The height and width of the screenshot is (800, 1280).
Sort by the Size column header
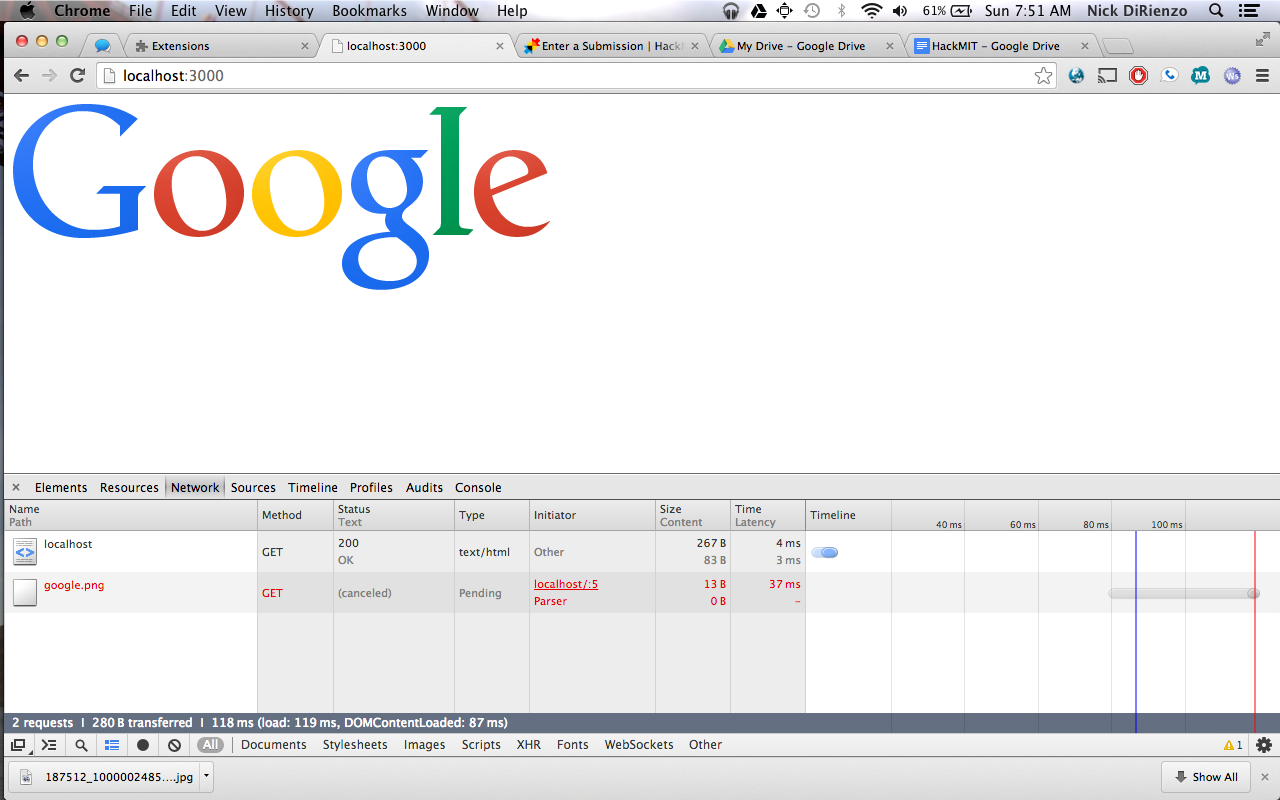pyautogui.click(x=693, y=515)
